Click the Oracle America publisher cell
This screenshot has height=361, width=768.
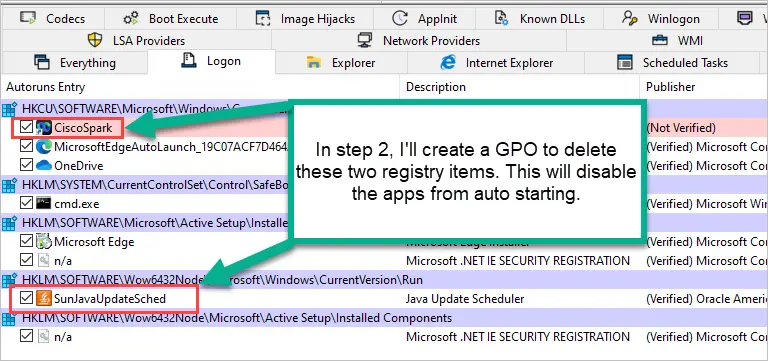click(706, 299)
